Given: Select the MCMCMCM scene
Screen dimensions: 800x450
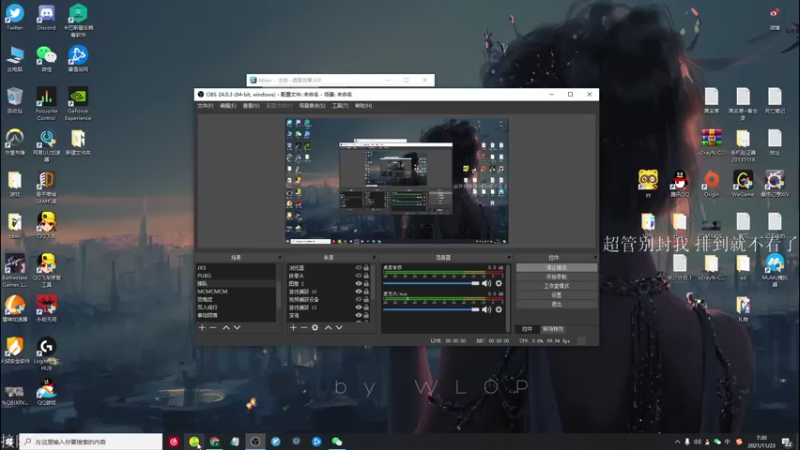Looking at the screenshot, I should tap(236, 291).
